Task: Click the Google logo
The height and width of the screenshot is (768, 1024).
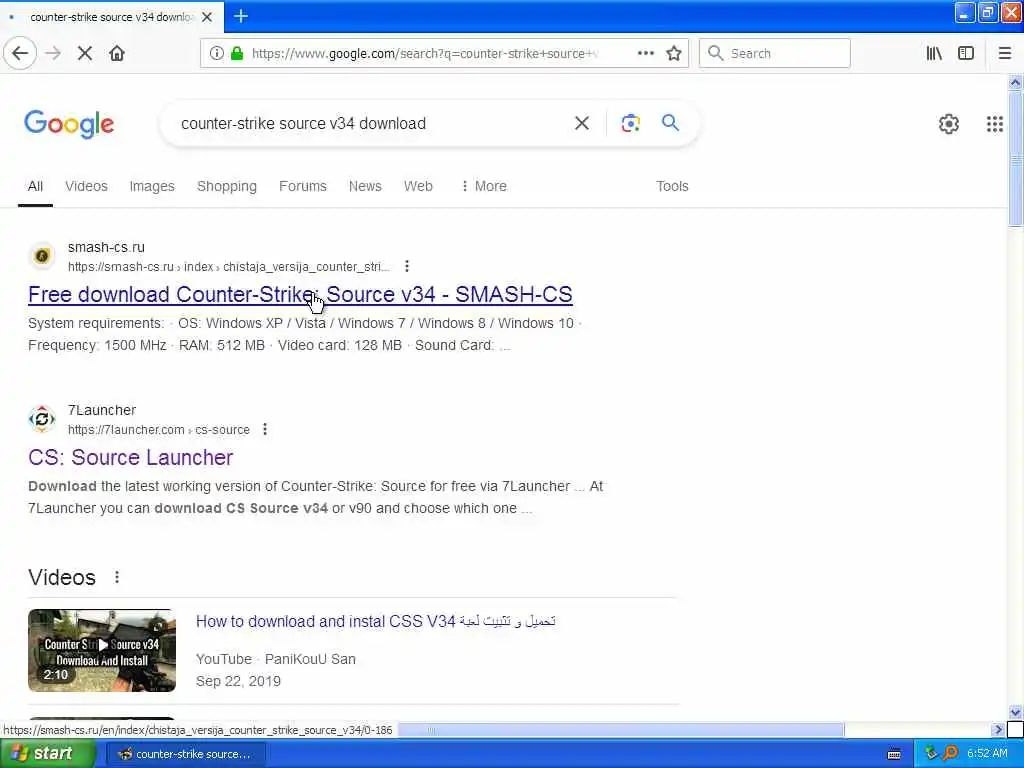Action: (x=69, y=124)
